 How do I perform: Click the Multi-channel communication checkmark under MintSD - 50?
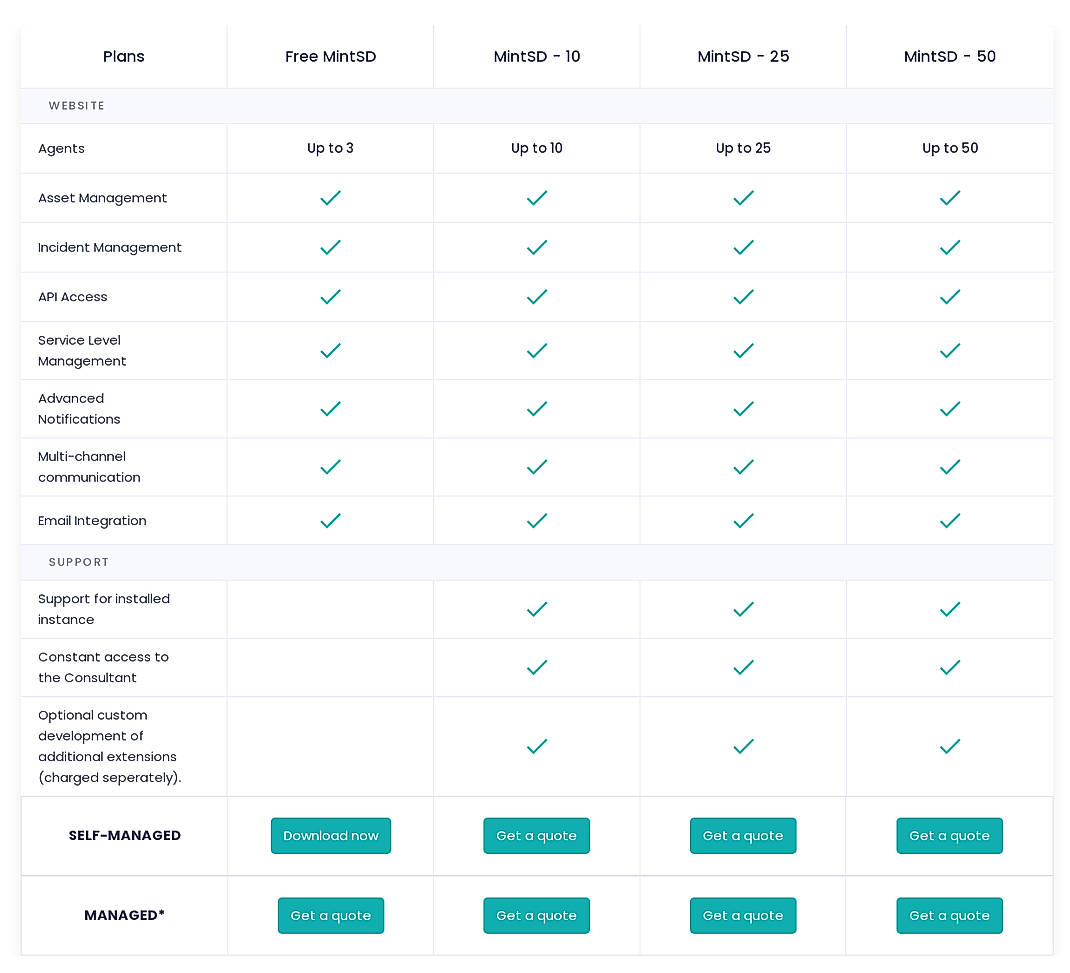[949, 466]
